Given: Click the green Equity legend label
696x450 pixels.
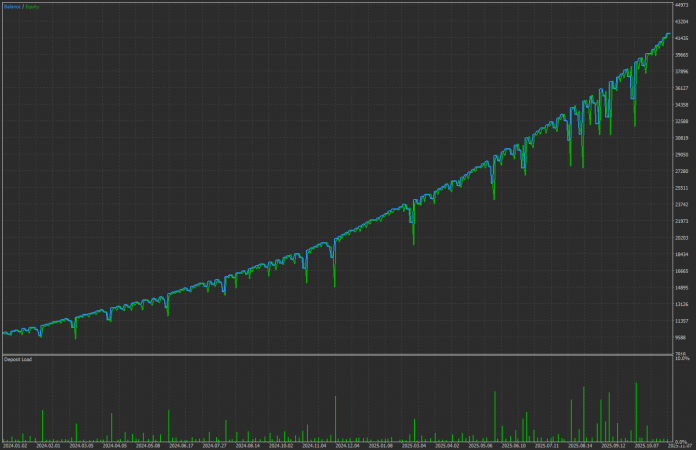Looking at the screenshot, I should point(33,6).
